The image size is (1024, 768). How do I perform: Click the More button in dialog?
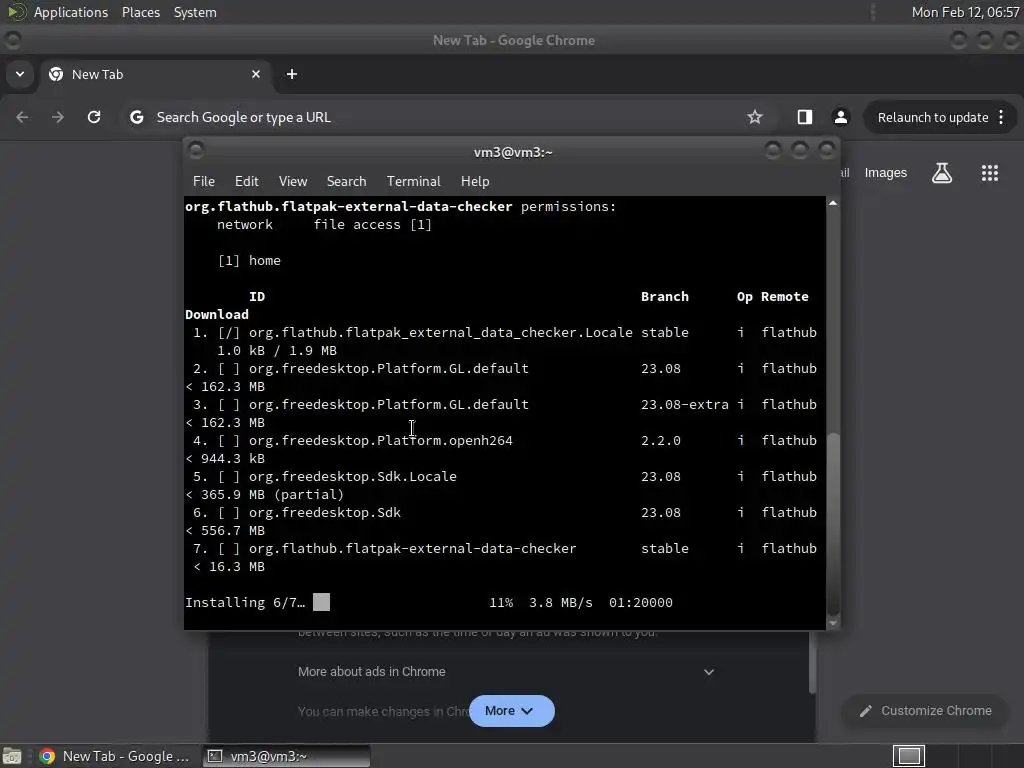coord(511,711)
